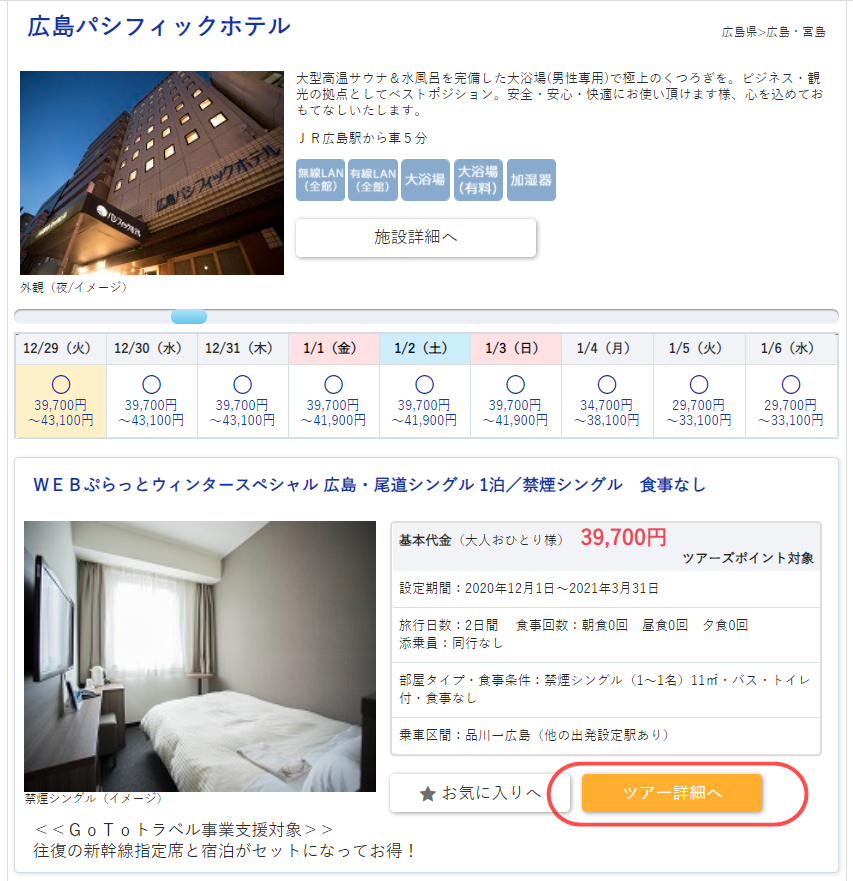Open the WEBぷらっとウィンタースペシャル plan title
Viewport: 853px width, 881px height.
pos(369,484)
